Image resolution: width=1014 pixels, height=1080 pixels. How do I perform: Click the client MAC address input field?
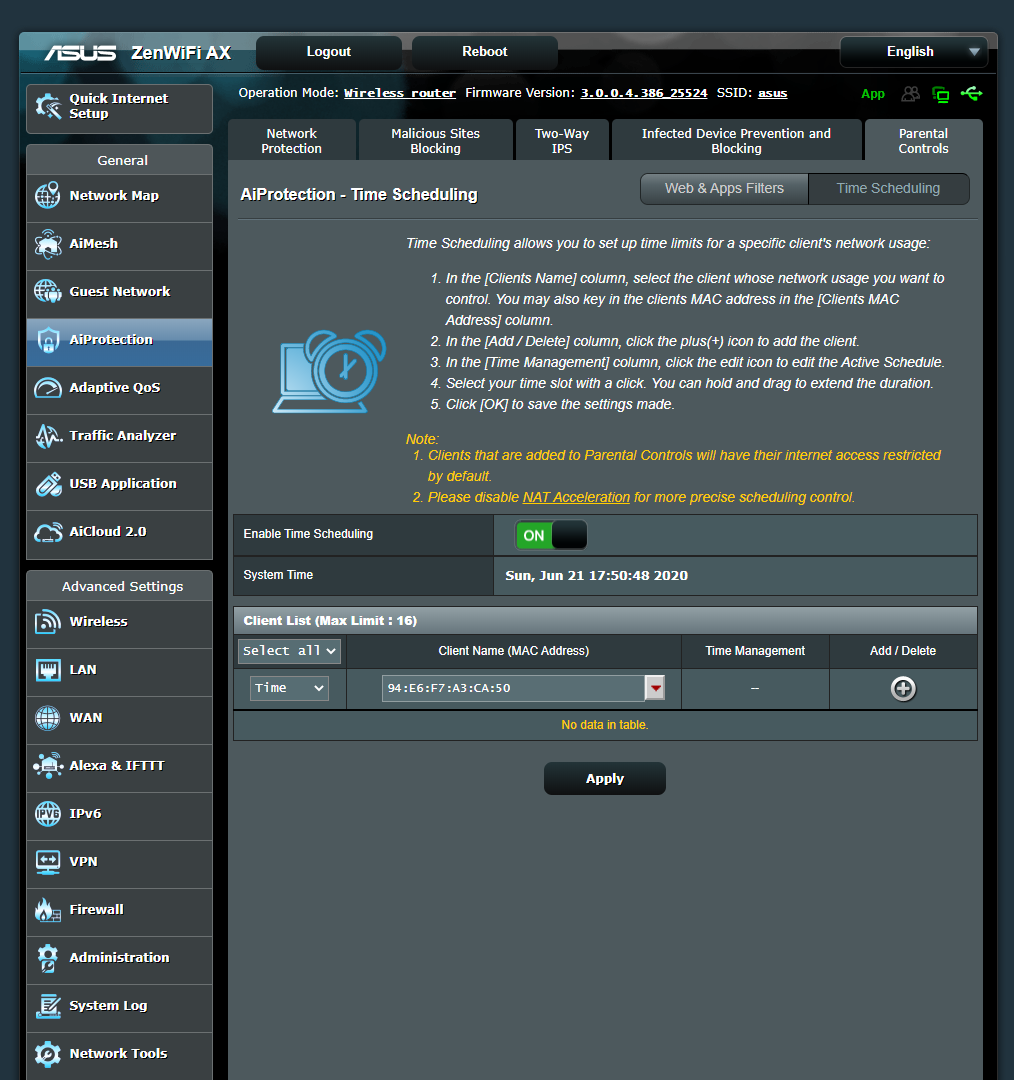pyautogui.click(x=513, y=688)
